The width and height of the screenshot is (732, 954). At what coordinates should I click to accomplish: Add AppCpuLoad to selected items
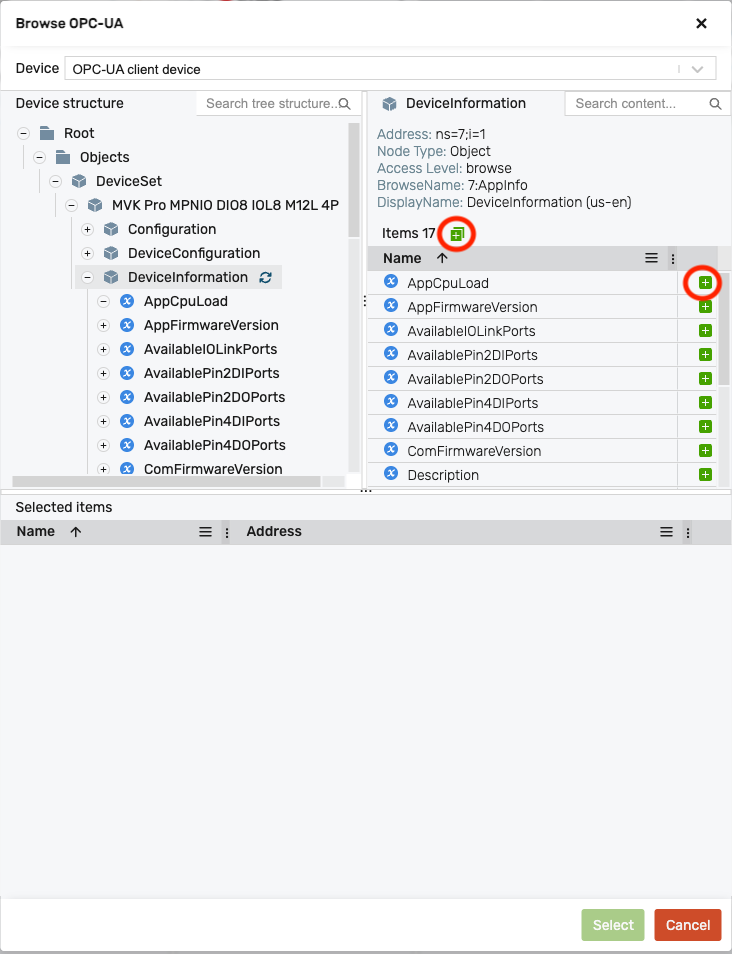705,282
